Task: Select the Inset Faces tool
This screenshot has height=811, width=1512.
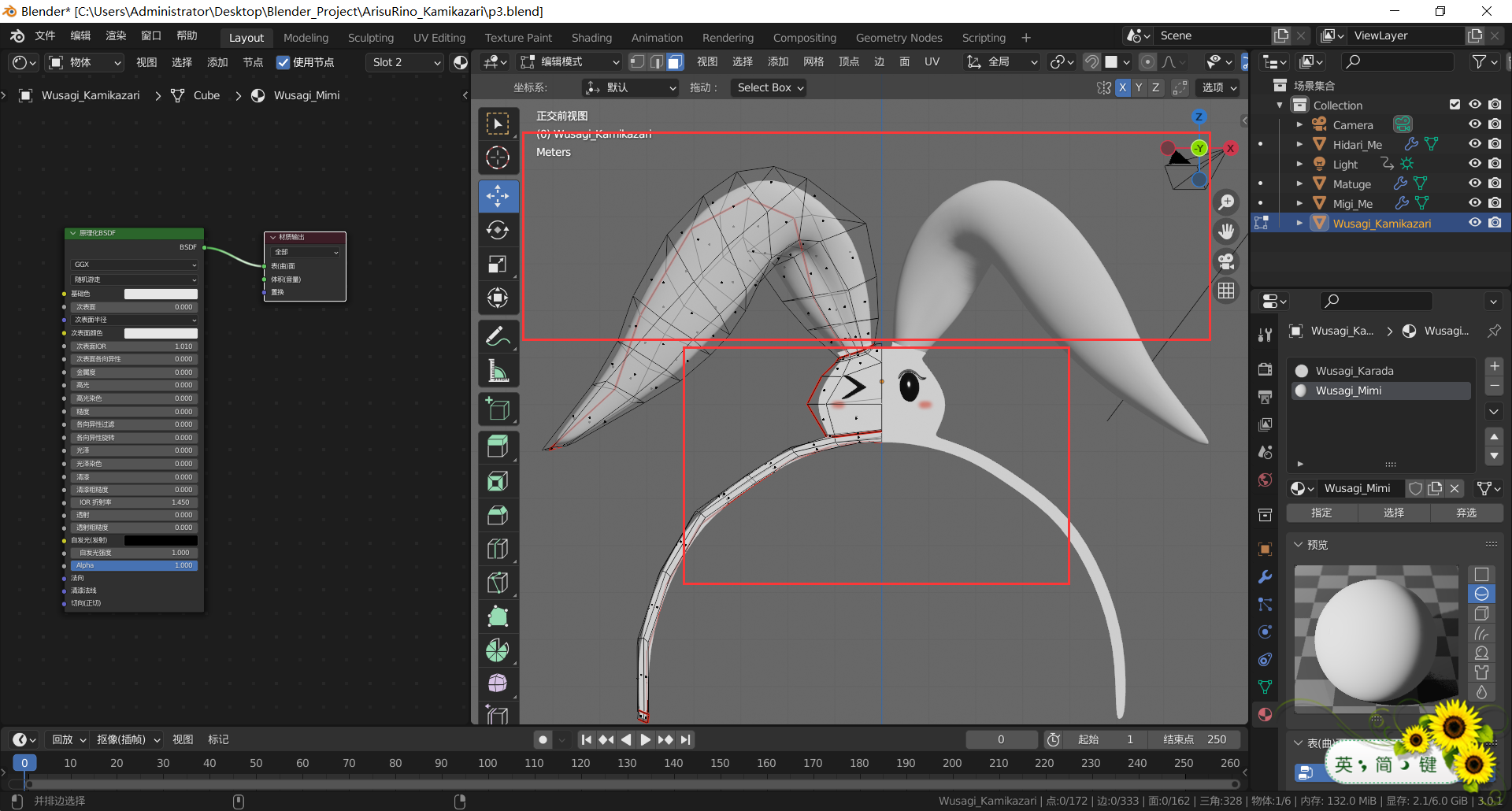Action: click(498, 480)
